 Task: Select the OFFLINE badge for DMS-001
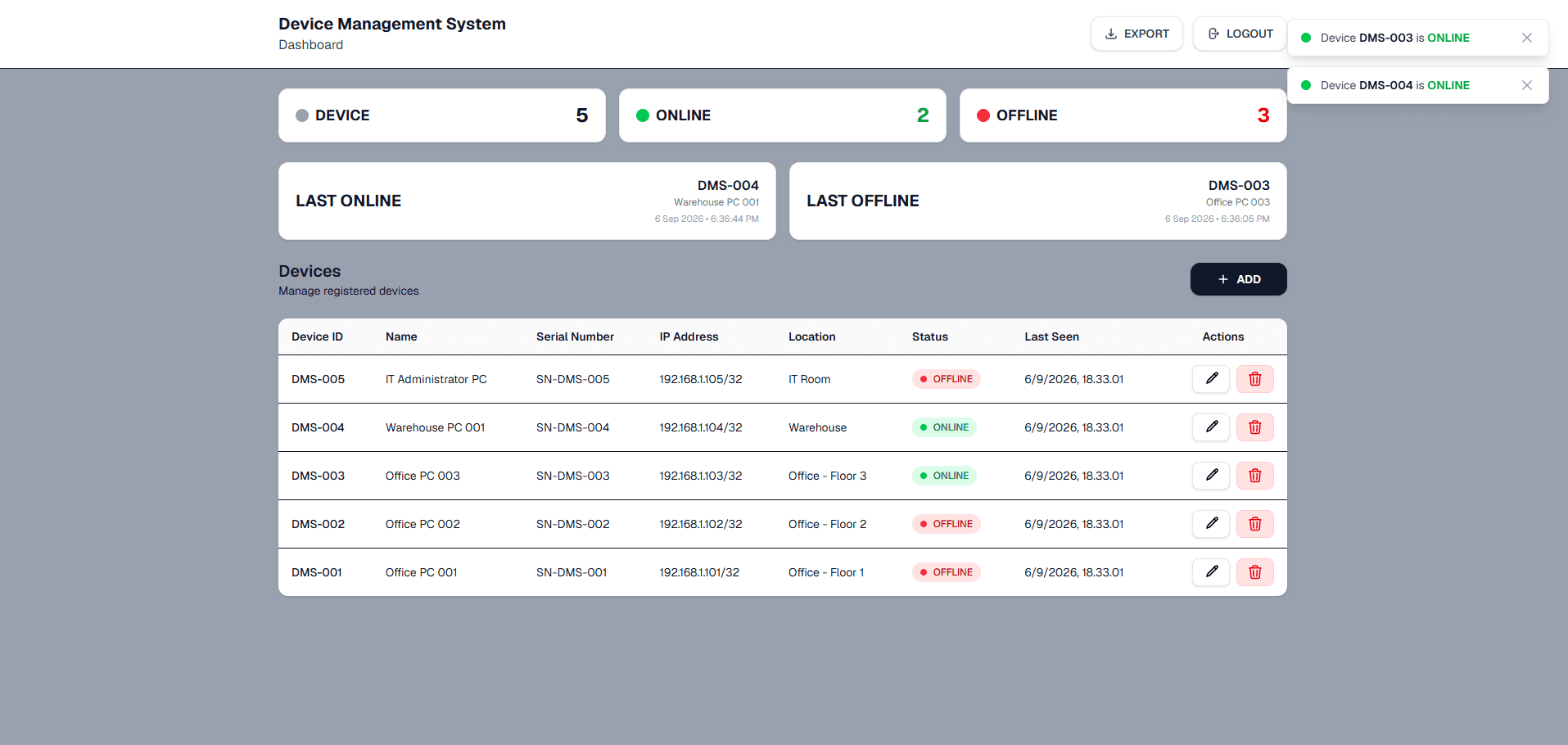coord(947,572)
